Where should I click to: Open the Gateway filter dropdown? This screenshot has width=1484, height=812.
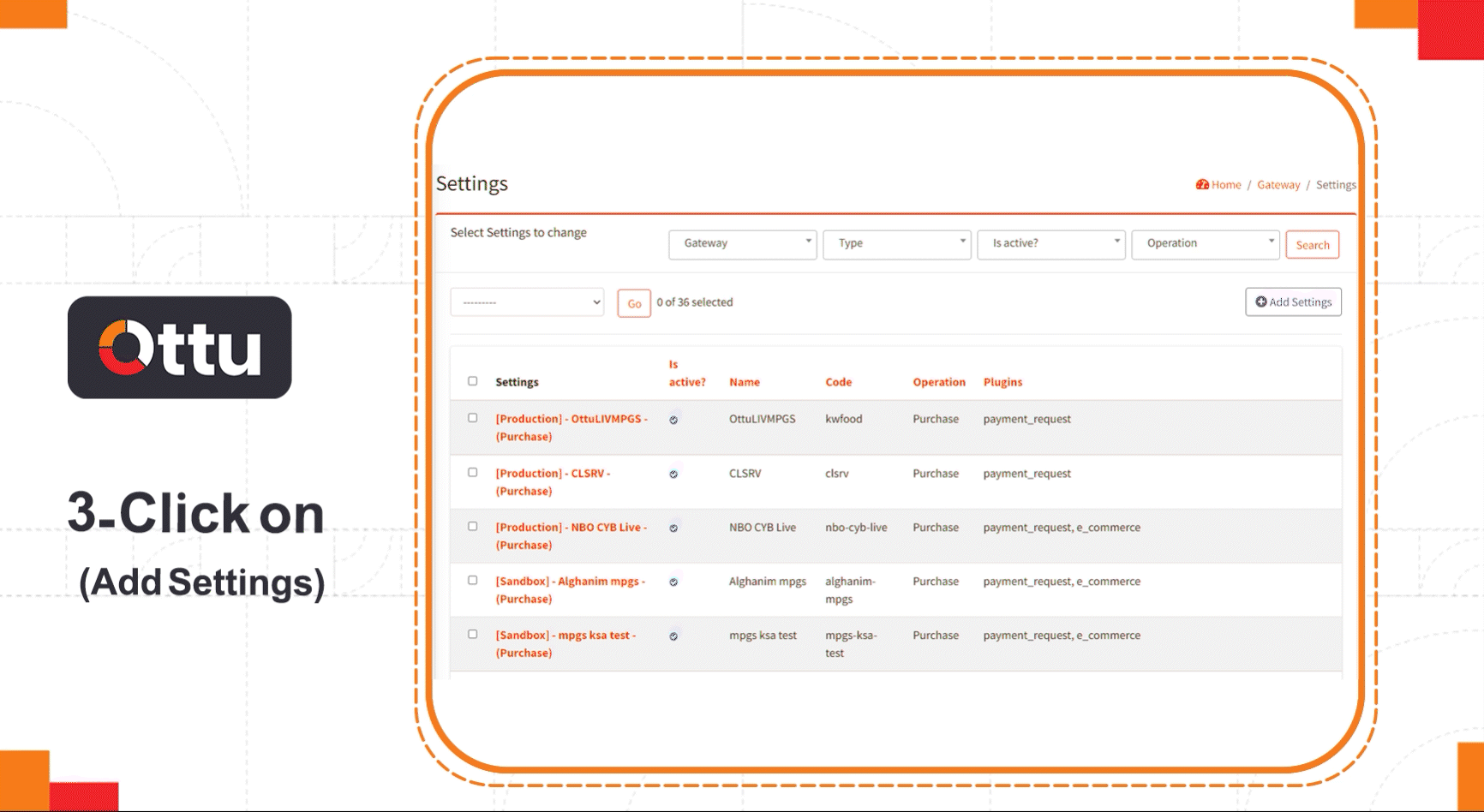[x=743, y=244]
